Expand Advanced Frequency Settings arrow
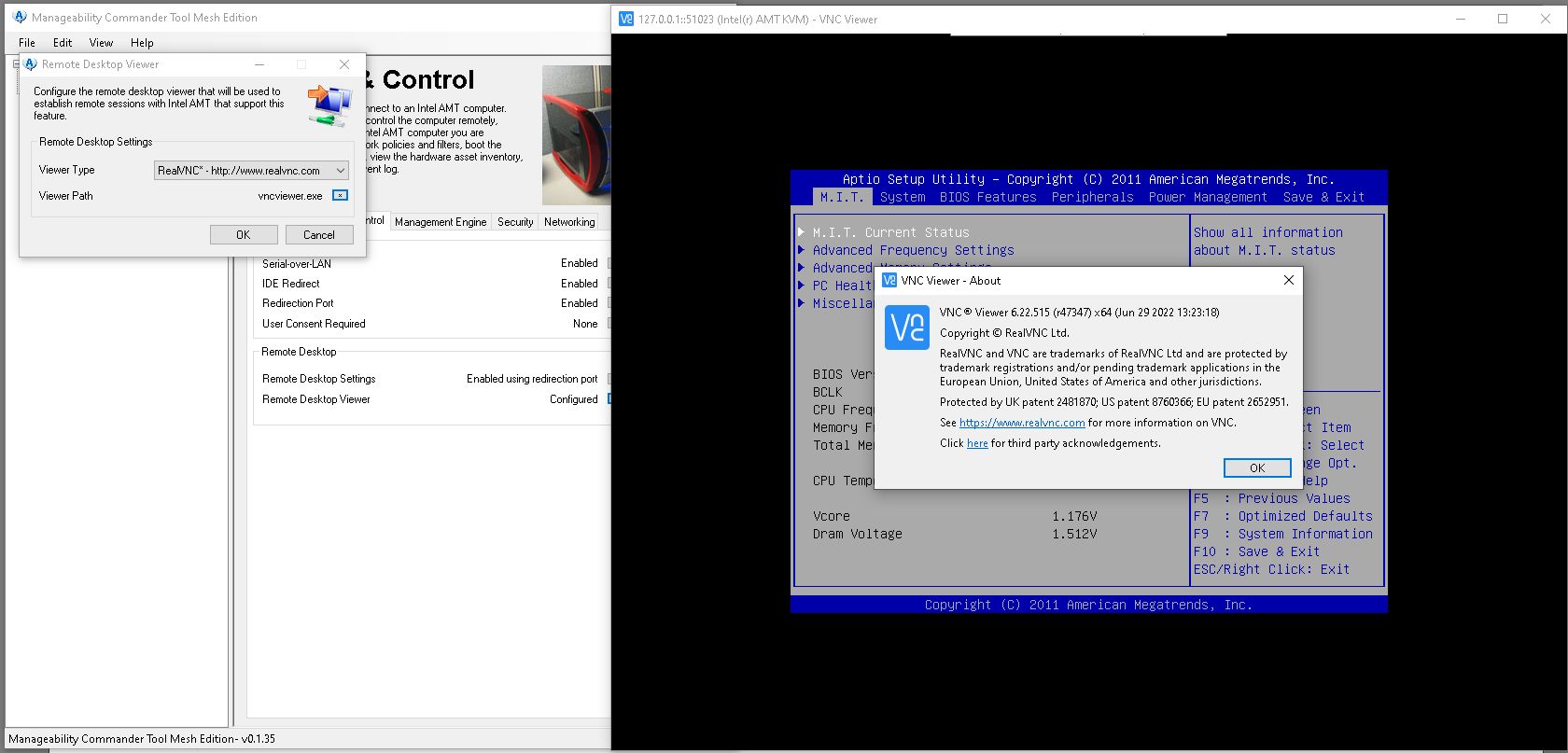This screenshot has height=753, width=1568. tap(802, 249)
